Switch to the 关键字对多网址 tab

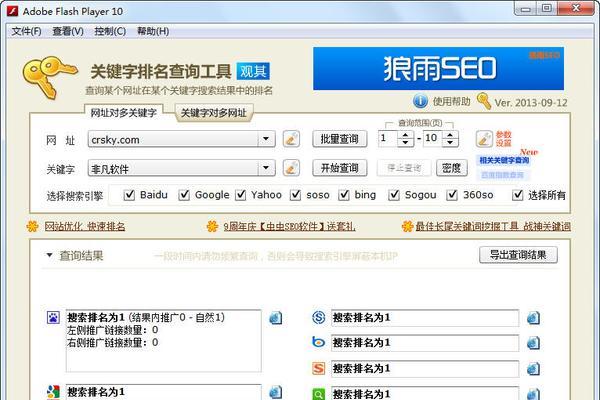pyautogui.click(x=214, y=113)
